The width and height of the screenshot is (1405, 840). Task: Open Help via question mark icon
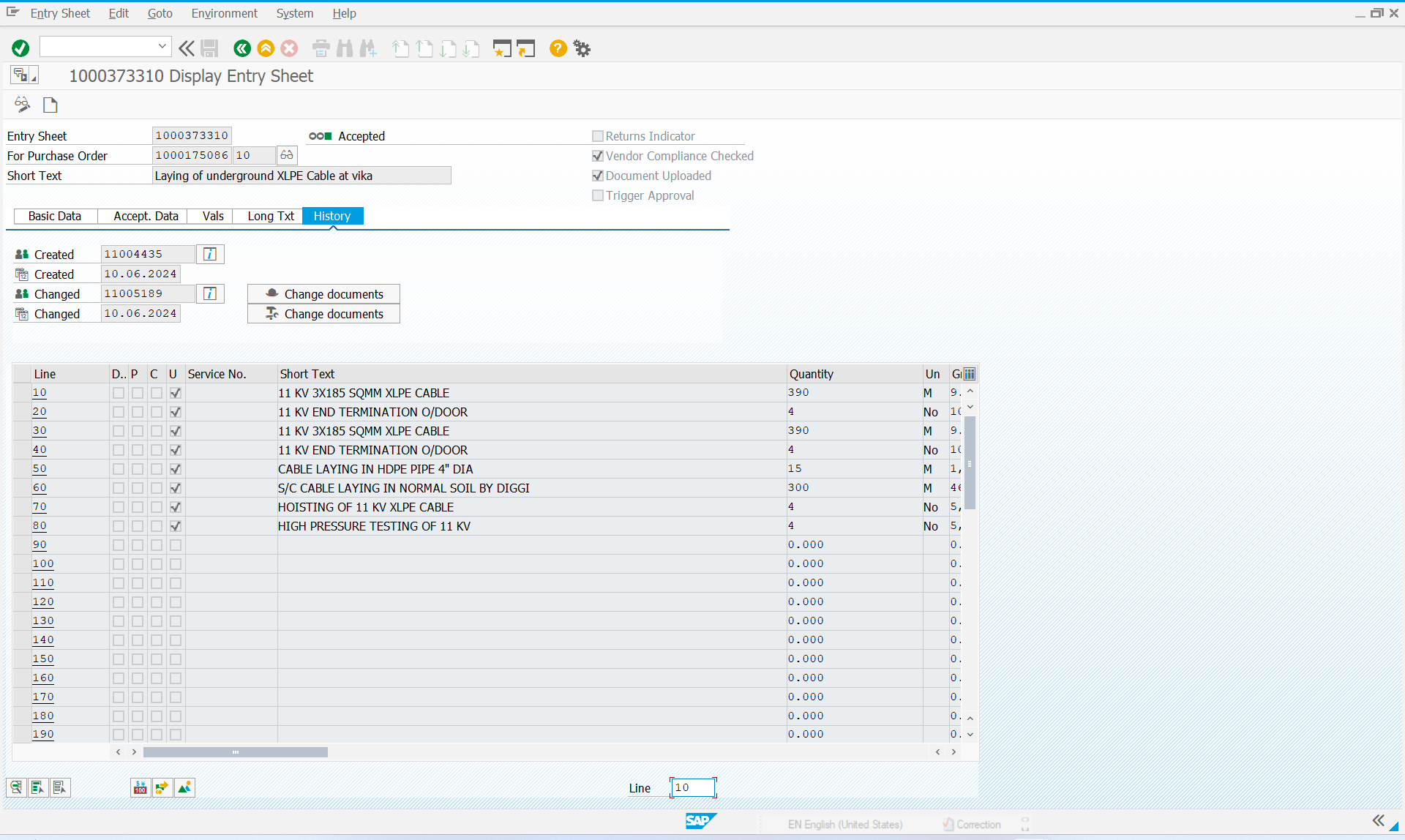[x=558, y=48]
